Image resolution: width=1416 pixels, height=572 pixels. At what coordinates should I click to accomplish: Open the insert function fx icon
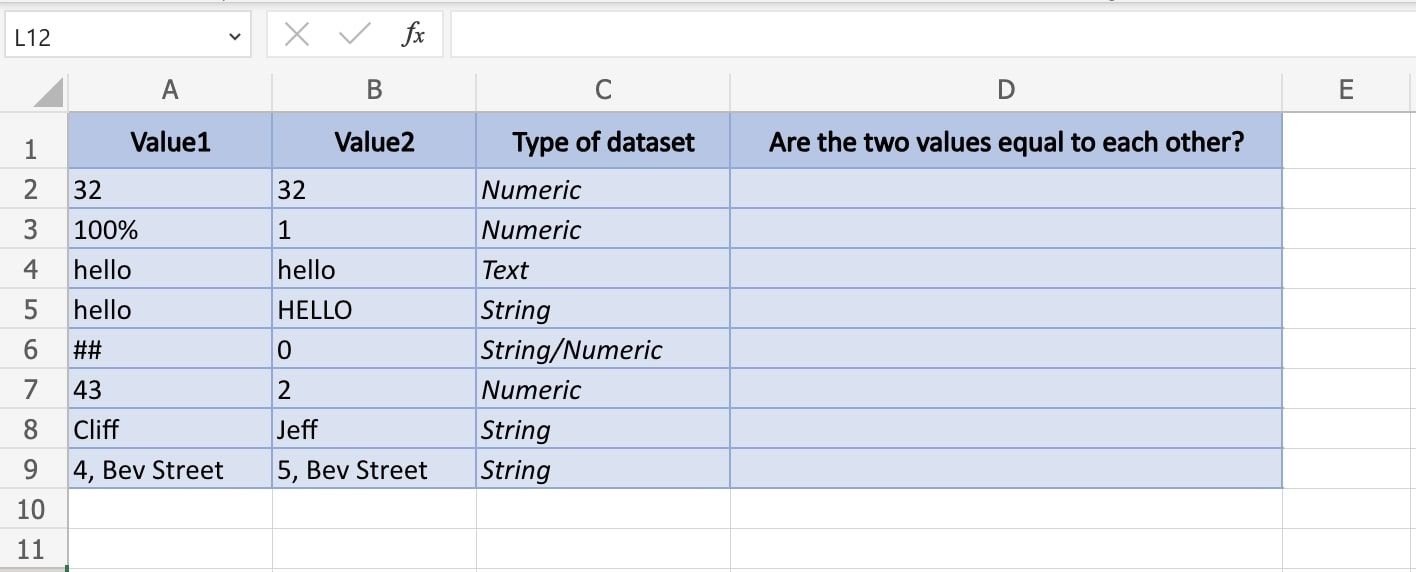[x=412, y=36]
